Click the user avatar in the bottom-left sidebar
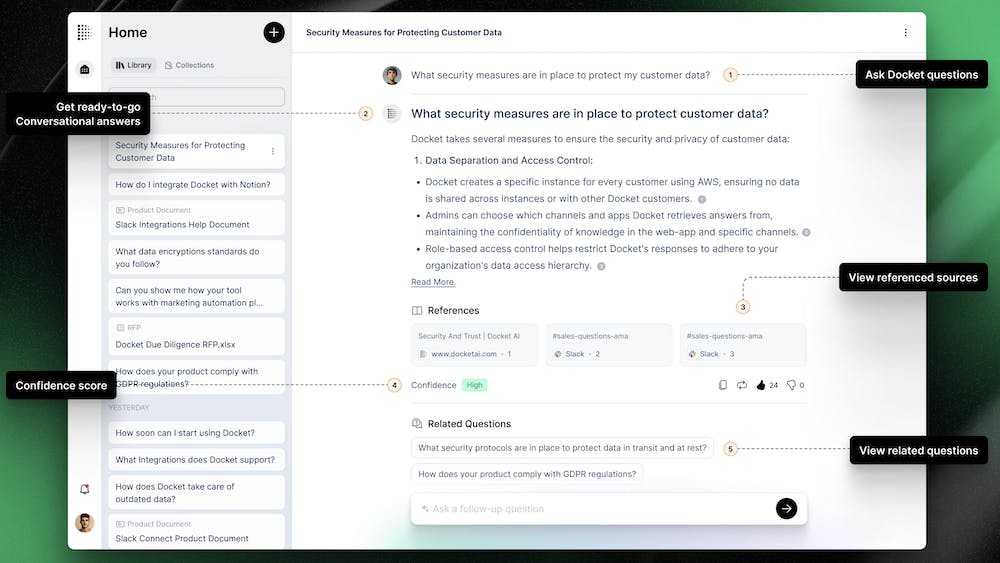This screenshot has height=563, width=1000. [84, 523]
